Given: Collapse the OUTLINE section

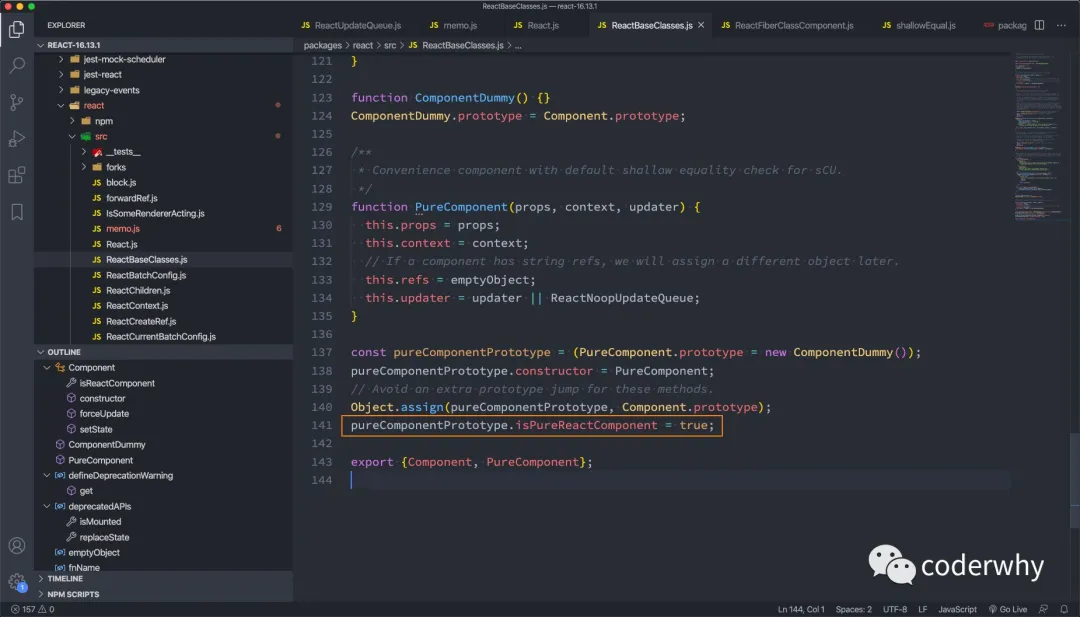Looking at the screenshot, I should 41,352.
